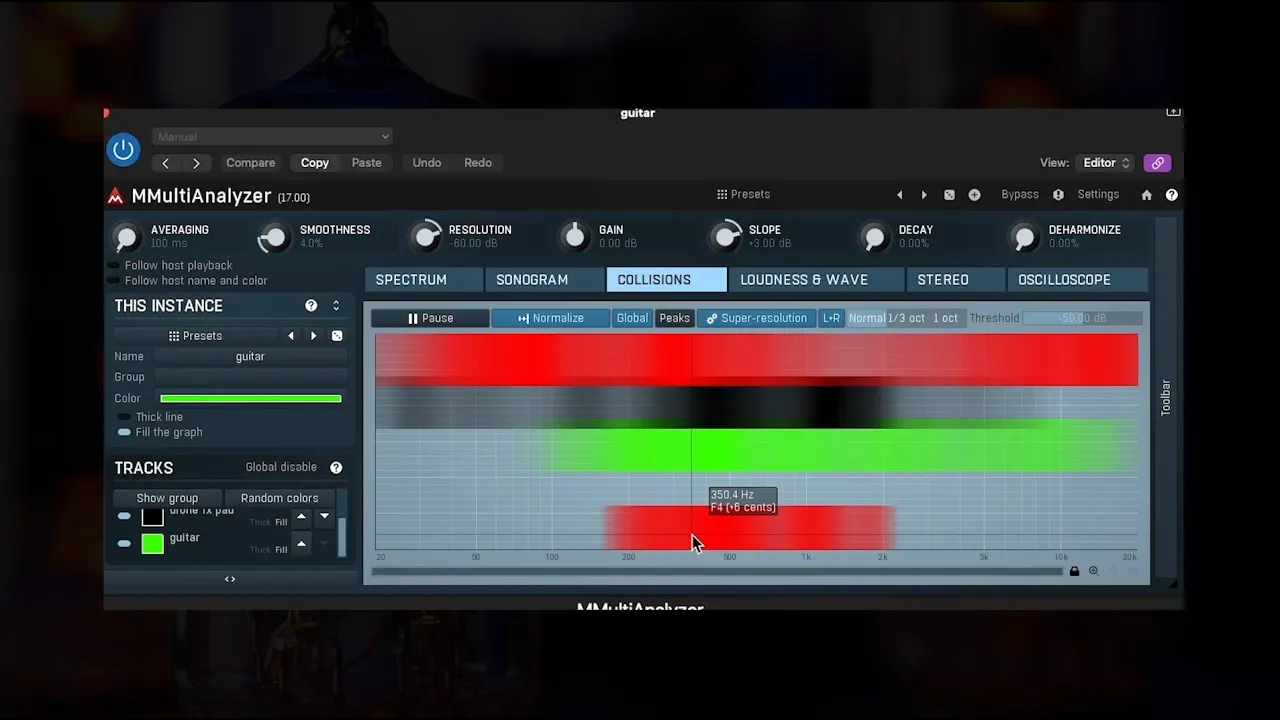Open the top bar Presets menu
The image size is (1280, 720).
click(743, 195)
